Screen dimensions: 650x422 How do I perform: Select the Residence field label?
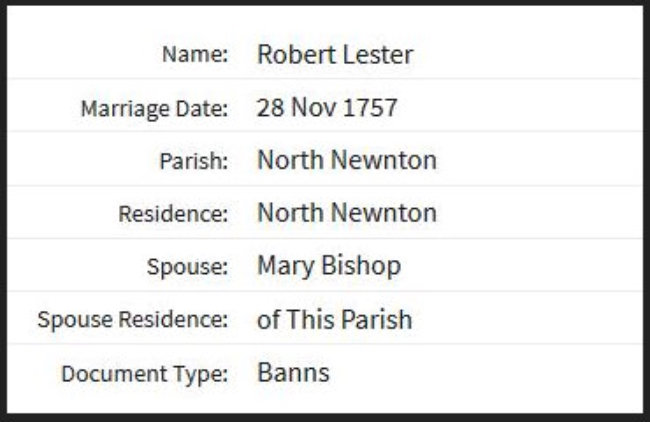[173, 214]
